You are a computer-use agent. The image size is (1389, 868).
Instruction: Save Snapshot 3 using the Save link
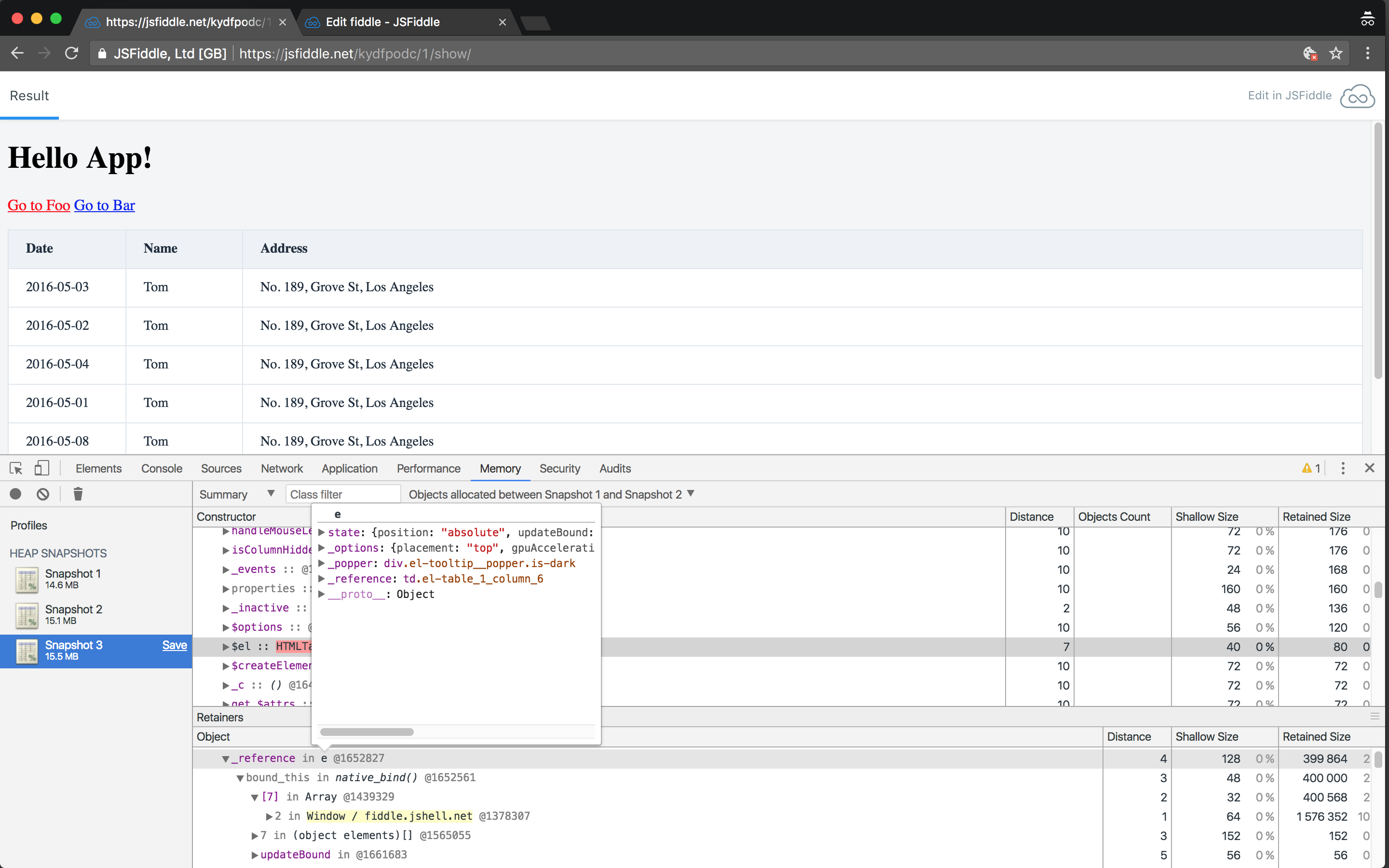[x=174, y=645]
